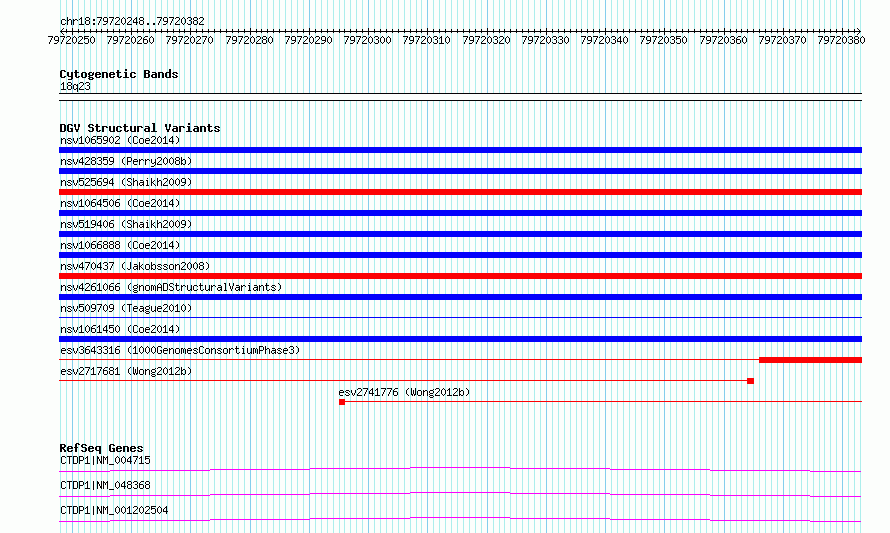Viewport: 890px width, 533px height.
Task: Open transcript CTDP1|NM_004715
Action: 105,460
